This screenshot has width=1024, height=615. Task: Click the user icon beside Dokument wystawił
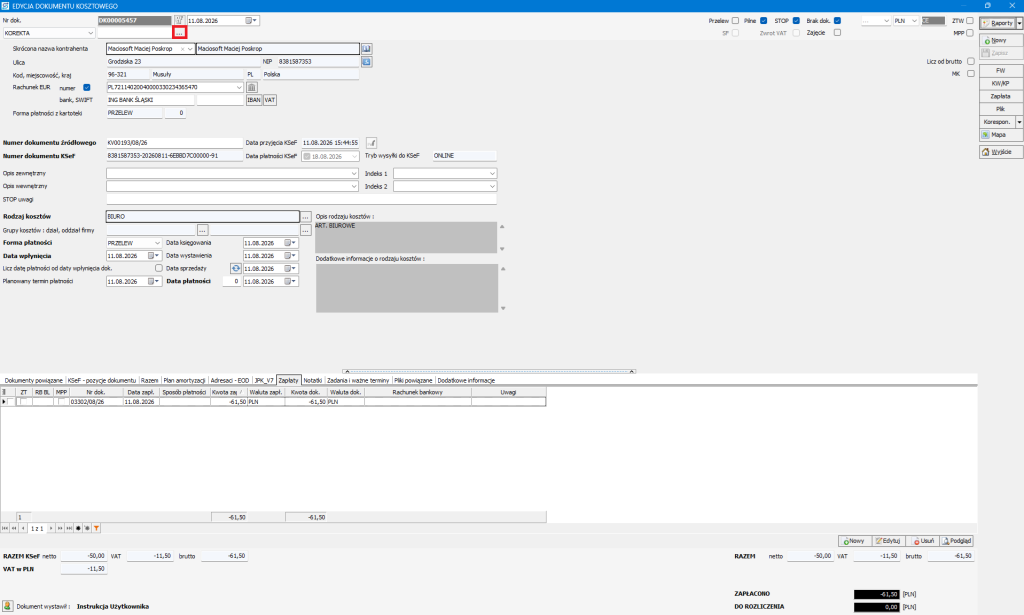[x=7, y=607]
